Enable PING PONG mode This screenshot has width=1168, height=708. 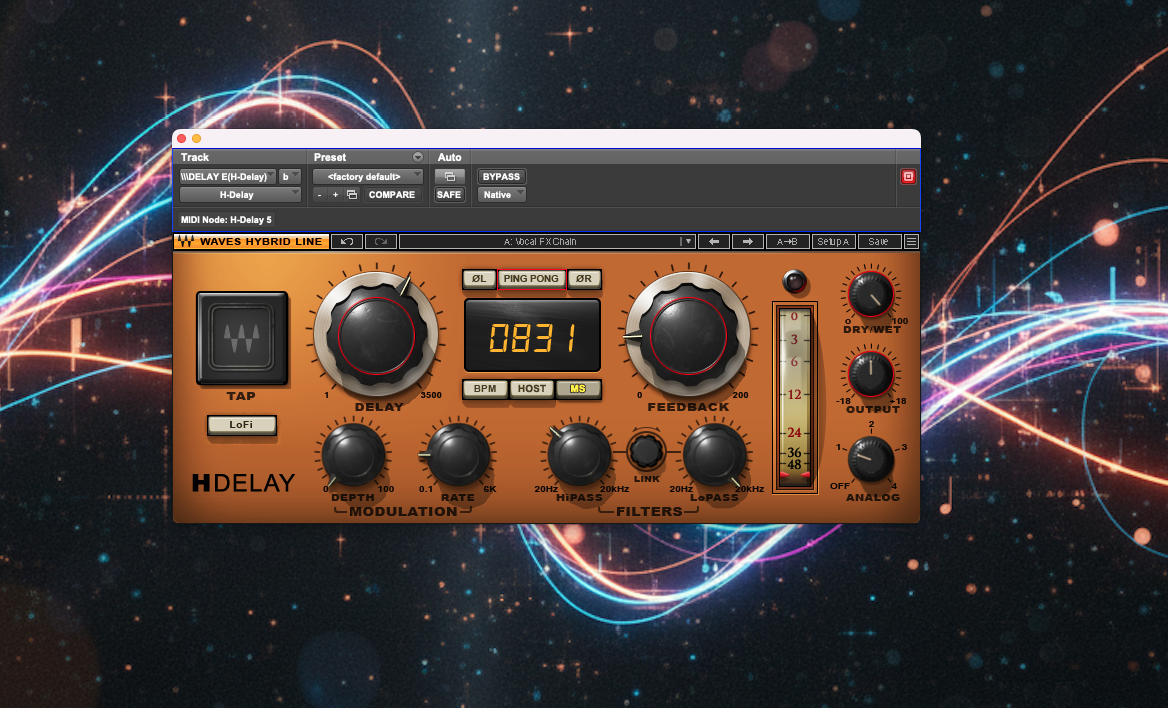531,279
